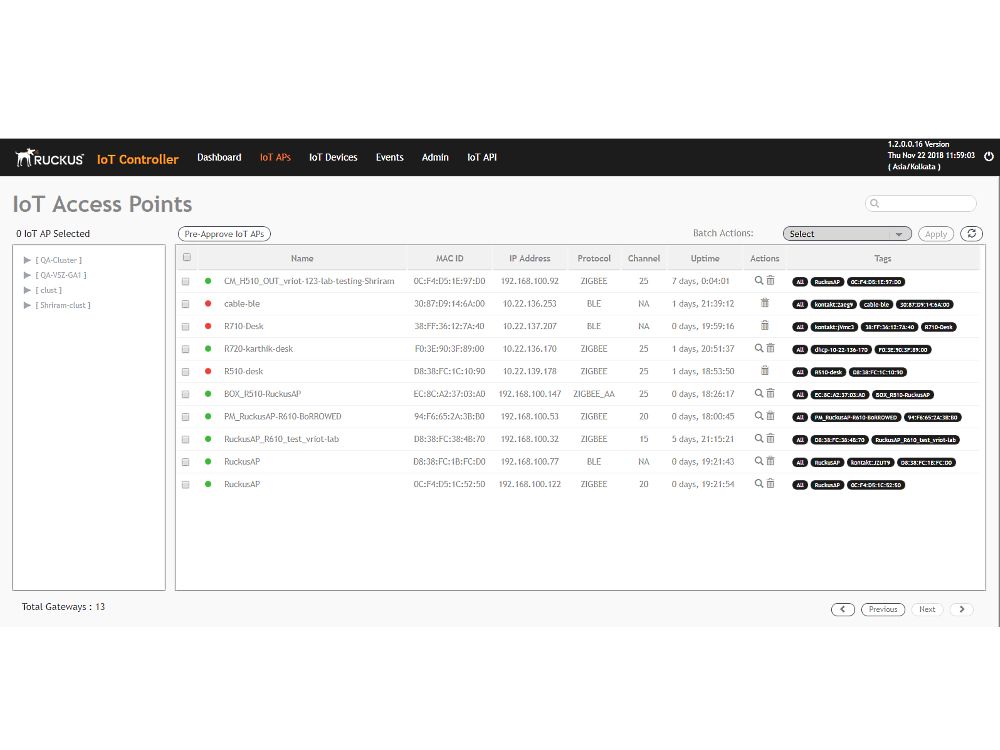Open details magnifier for RuckusAP_R610_test_vriot-lab
1000x750 pixels.
pos(759,439)
